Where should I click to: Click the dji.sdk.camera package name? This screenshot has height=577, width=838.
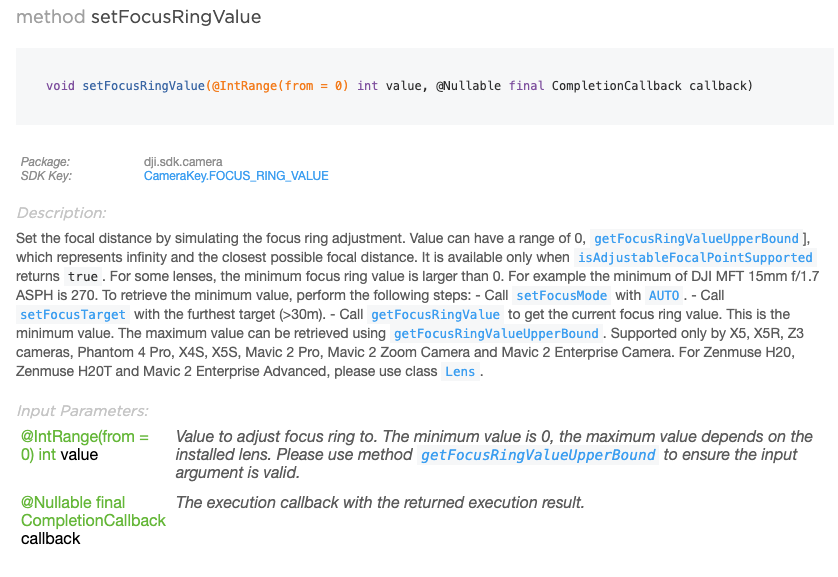[x=183, y=161]
